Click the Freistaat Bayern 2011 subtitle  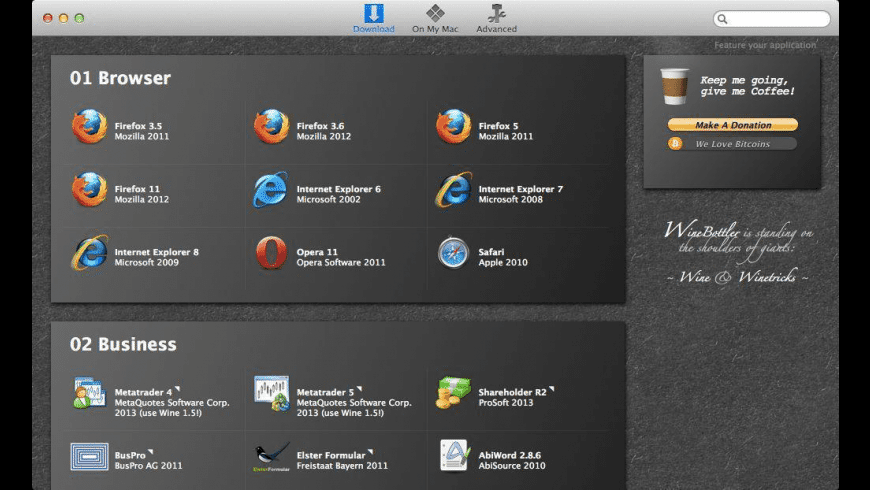[x=342, y=466]
